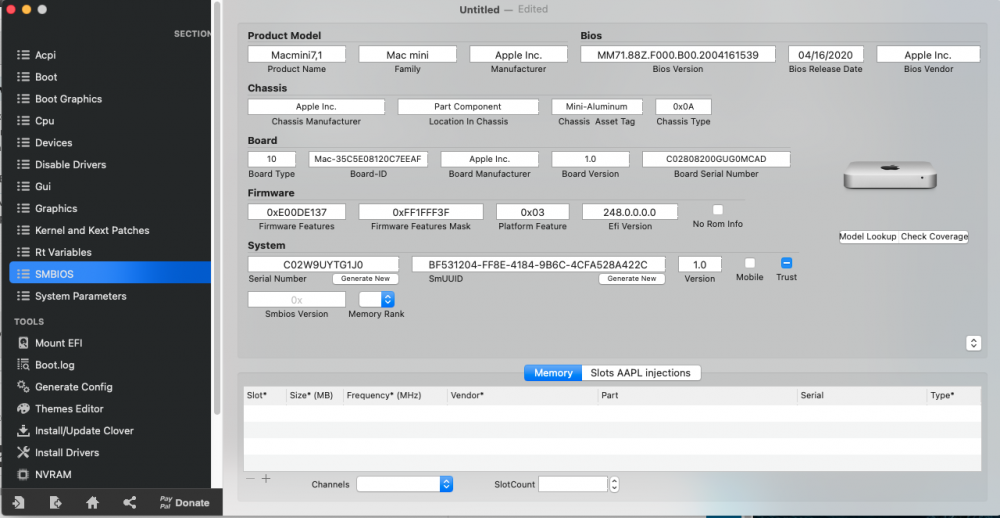Open the Channels dropdown
This screenshot has height=518, width=1000.
pyautogui.click(x=404, y=484)
